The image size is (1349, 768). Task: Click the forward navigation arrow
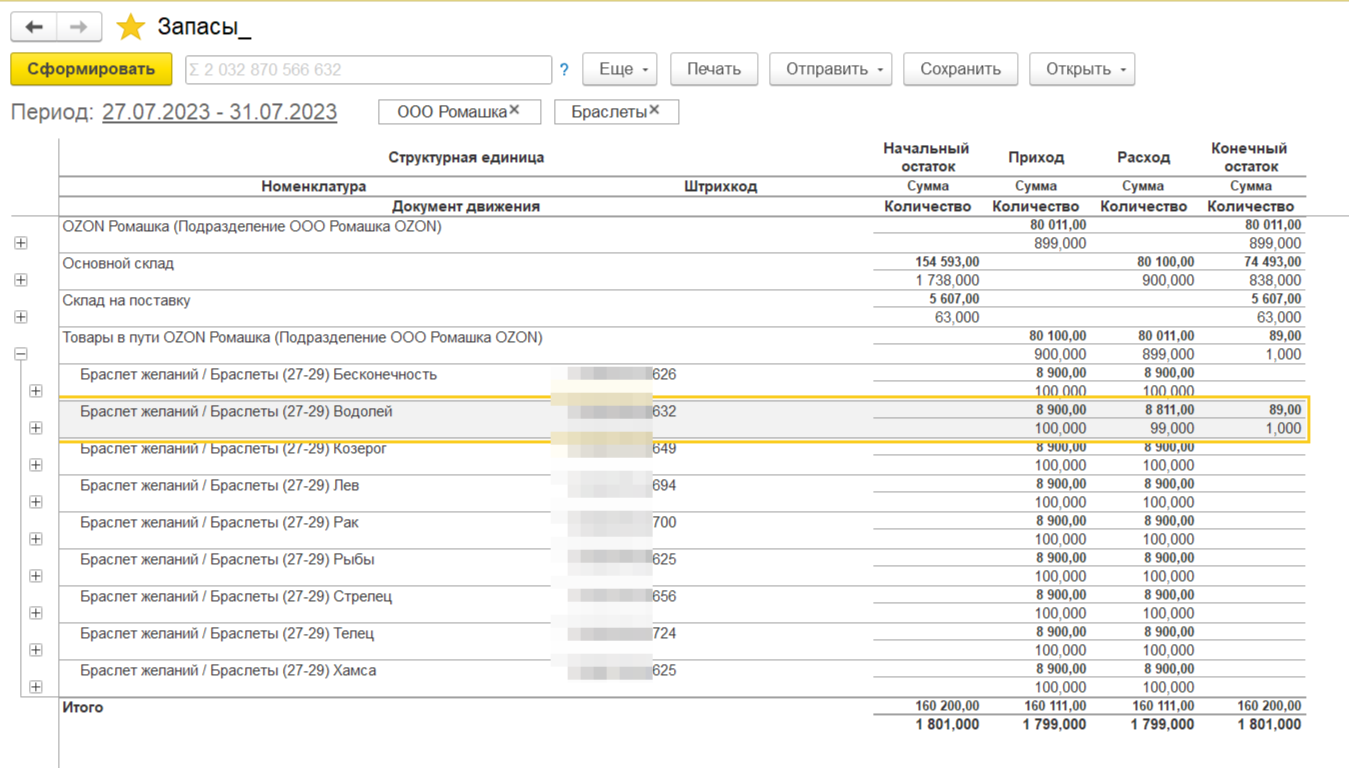click(x=79, y=27)
